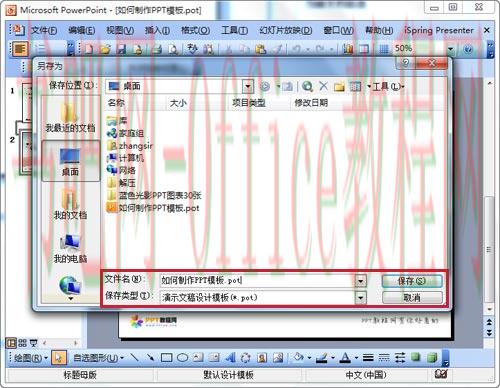Switch to Slide Sorter view icon
The image size is (500, 388).
click(22, 343)
